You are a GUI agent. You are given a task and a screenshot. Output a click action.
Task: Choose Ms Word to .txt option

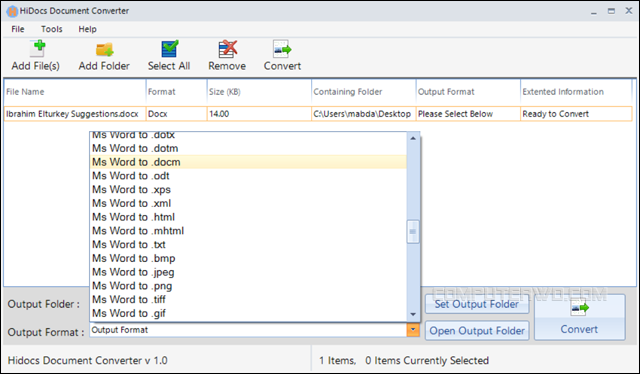[248, 245]
